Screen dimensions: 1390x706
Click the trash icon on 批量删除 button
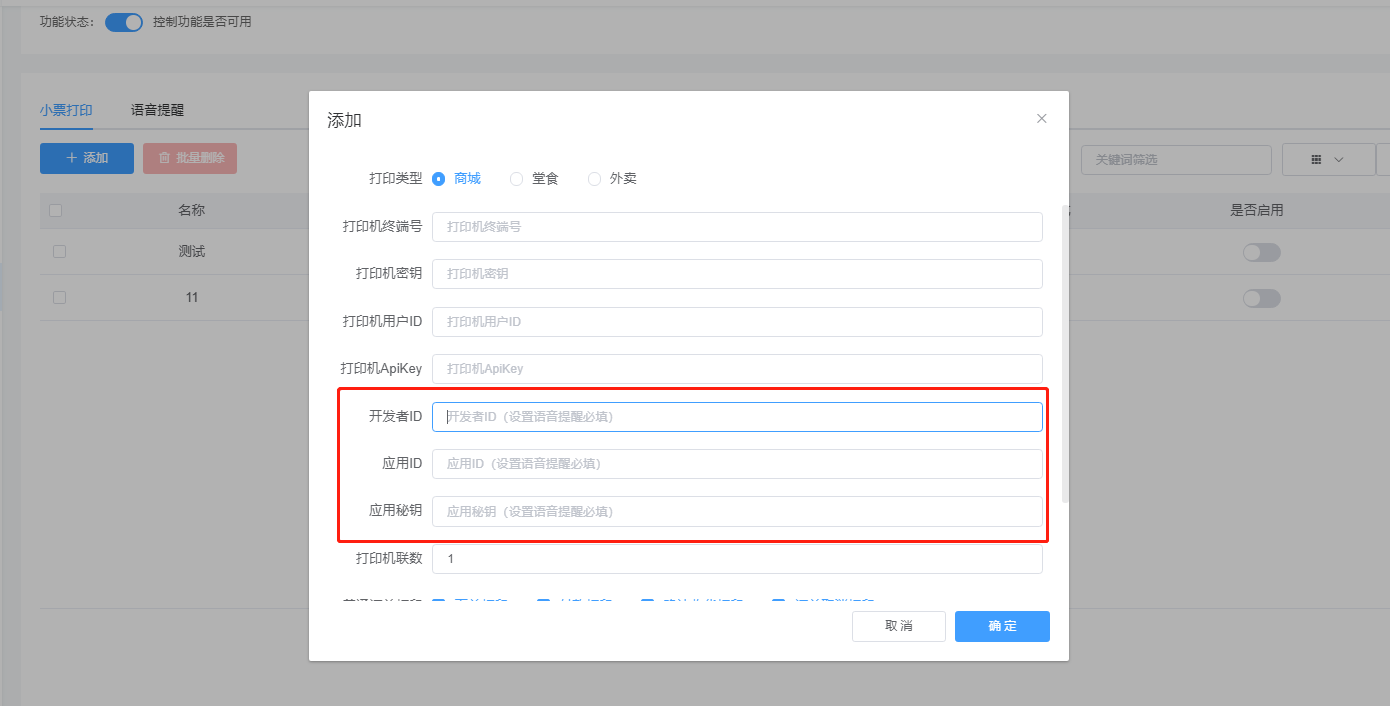pos(164,158)
